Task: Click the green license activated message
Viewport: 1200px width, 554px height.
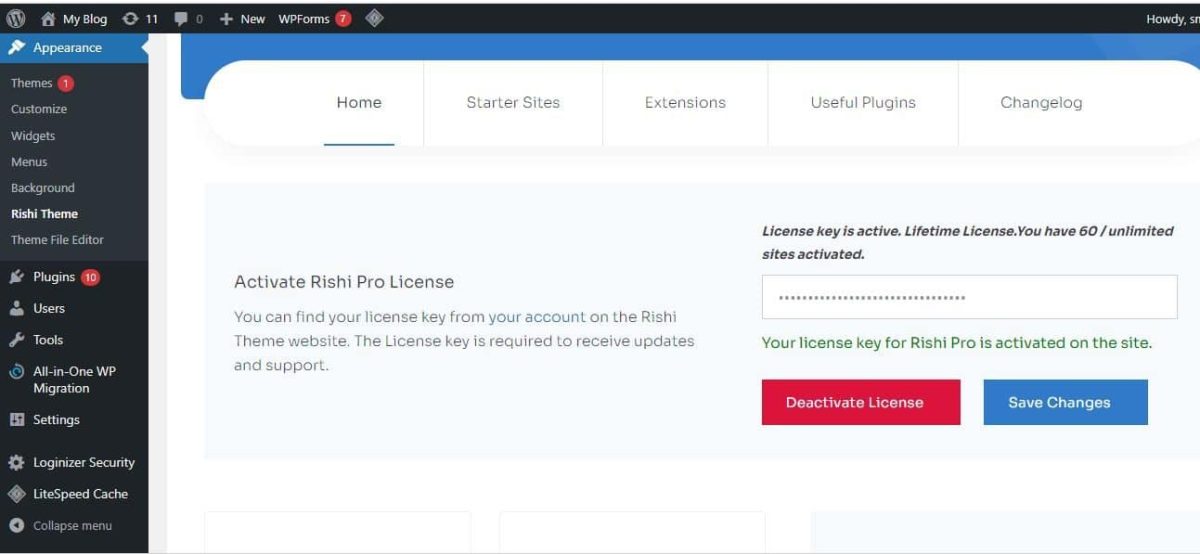Action: (x=957, y=342)
